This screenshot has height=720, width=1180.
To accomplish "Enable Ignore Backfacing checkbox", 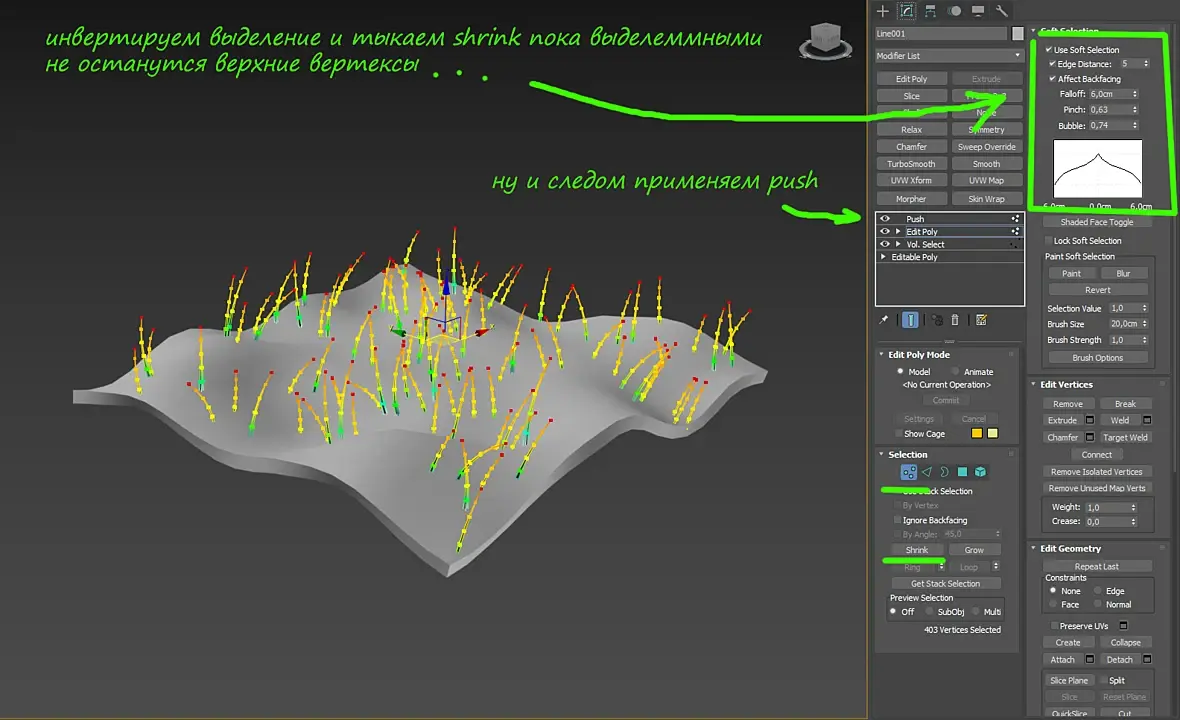I will click(897, 520).
